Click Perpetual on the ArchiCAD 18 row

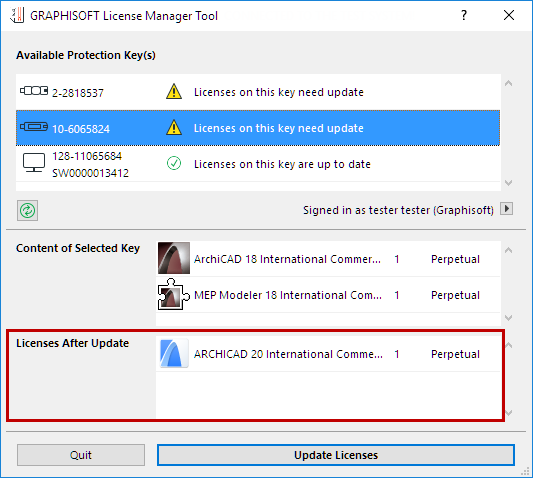coord(455,259)
